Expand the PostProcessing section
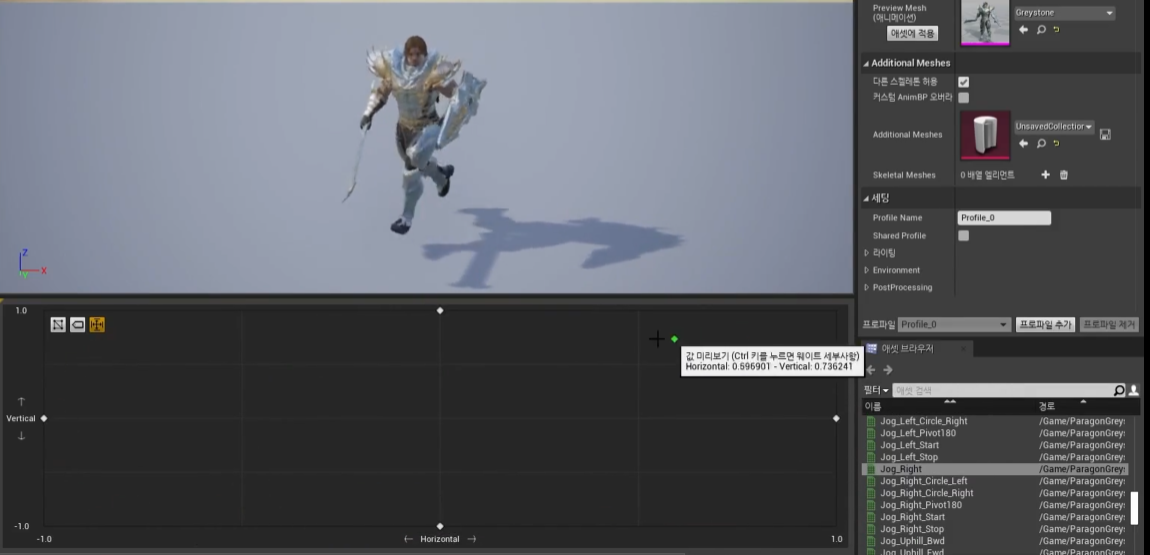The image size is (1150, 555). (867, 287)
